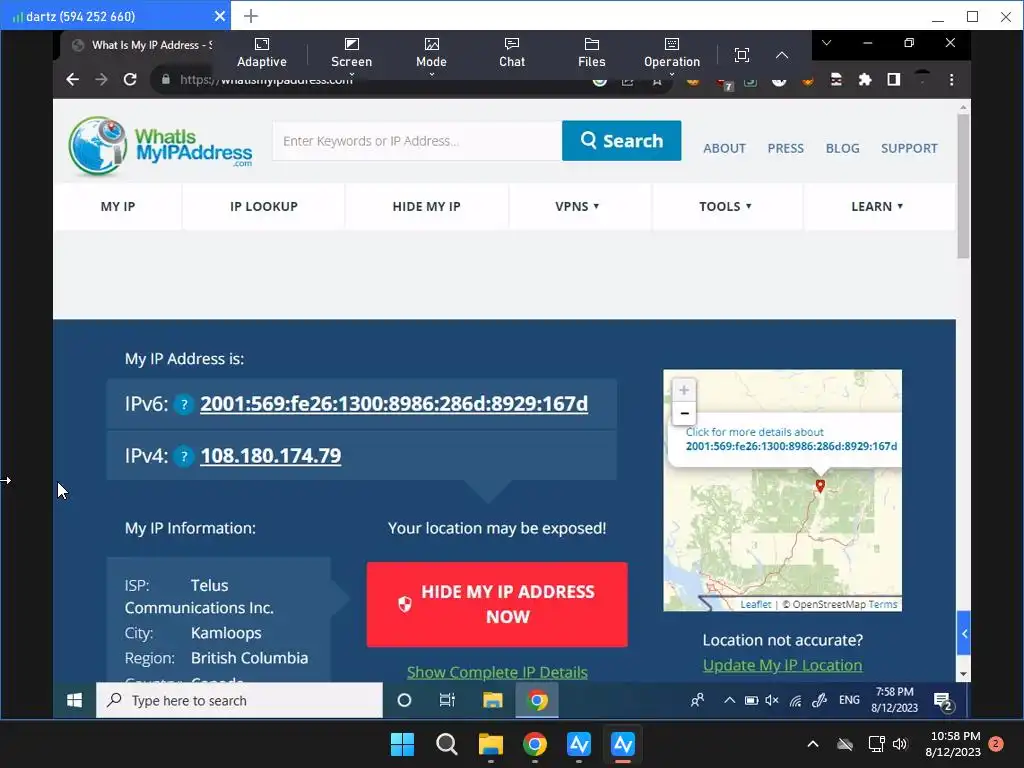Click the WhatIsMyIPAddress logo

click(161, 146)
